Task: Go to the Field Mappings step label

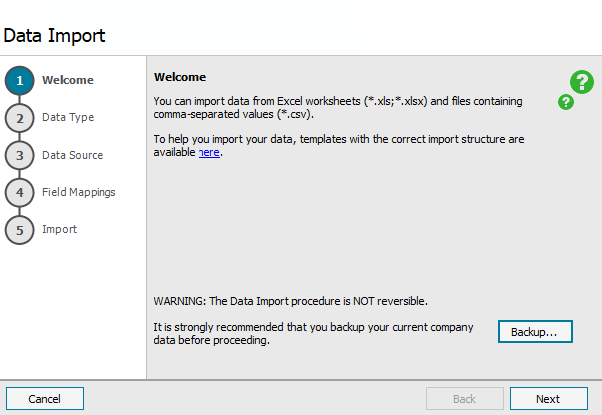Action: [x=79, y=192]
